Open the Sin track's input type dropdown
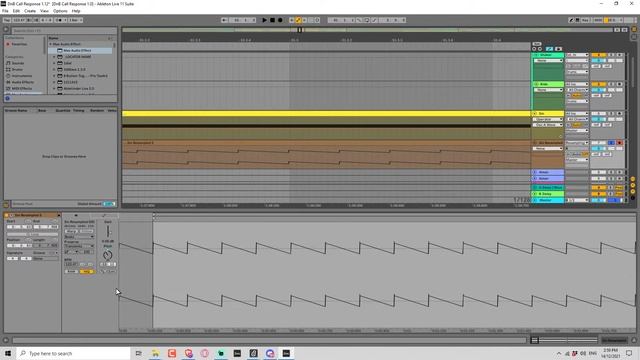Image resolution: width=640 pixels, height=360 pixels. 577,113
